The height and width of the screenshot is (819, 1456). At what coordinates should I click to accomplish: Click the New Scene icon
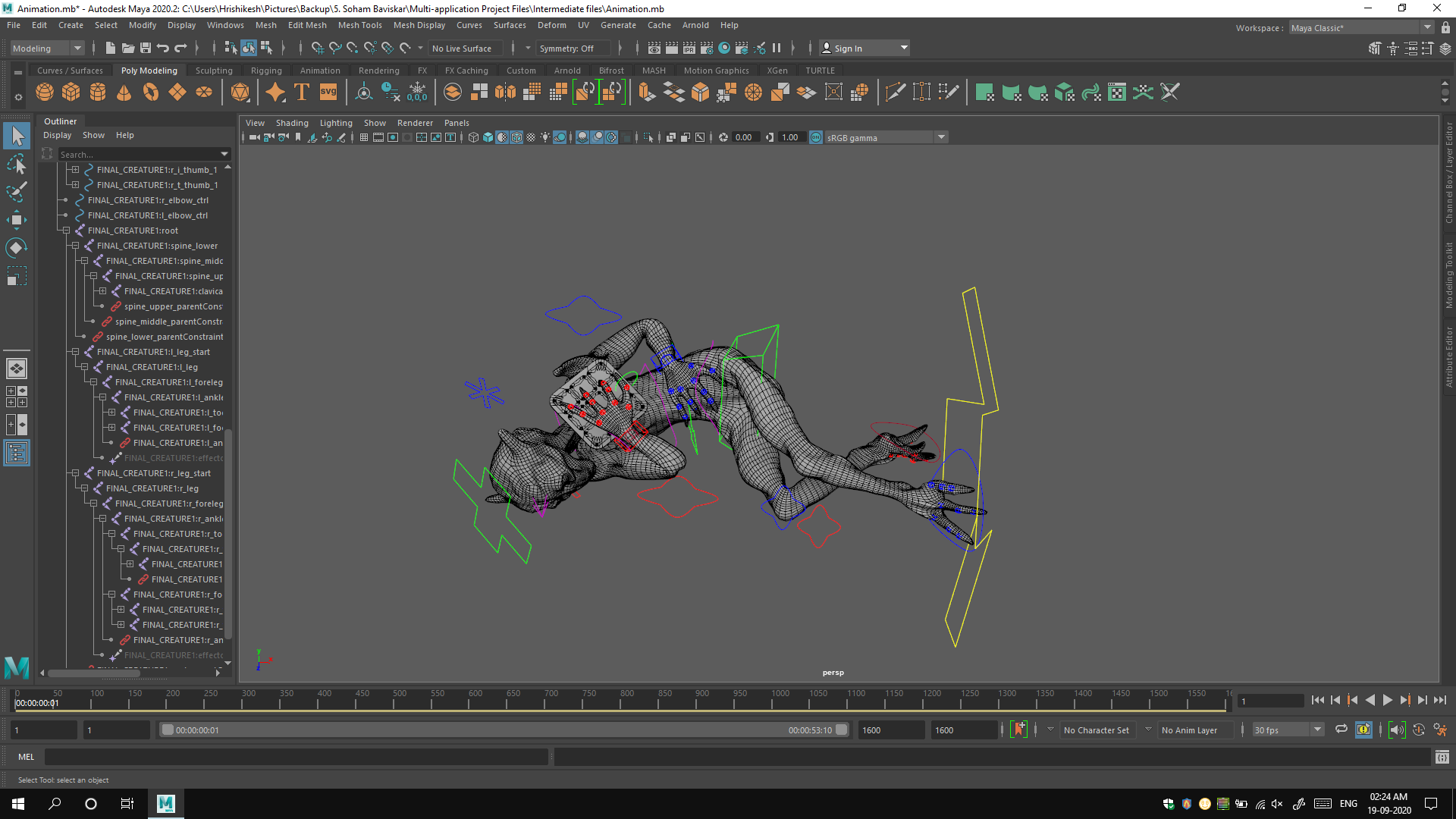(x=111, y=48)
